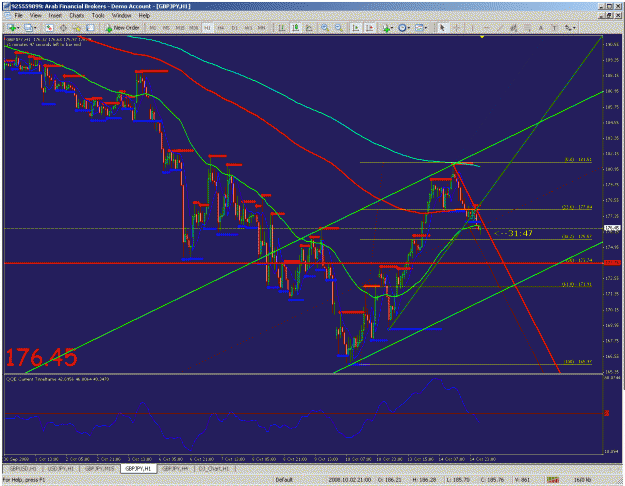Toggle the Data Window icon

63,28
